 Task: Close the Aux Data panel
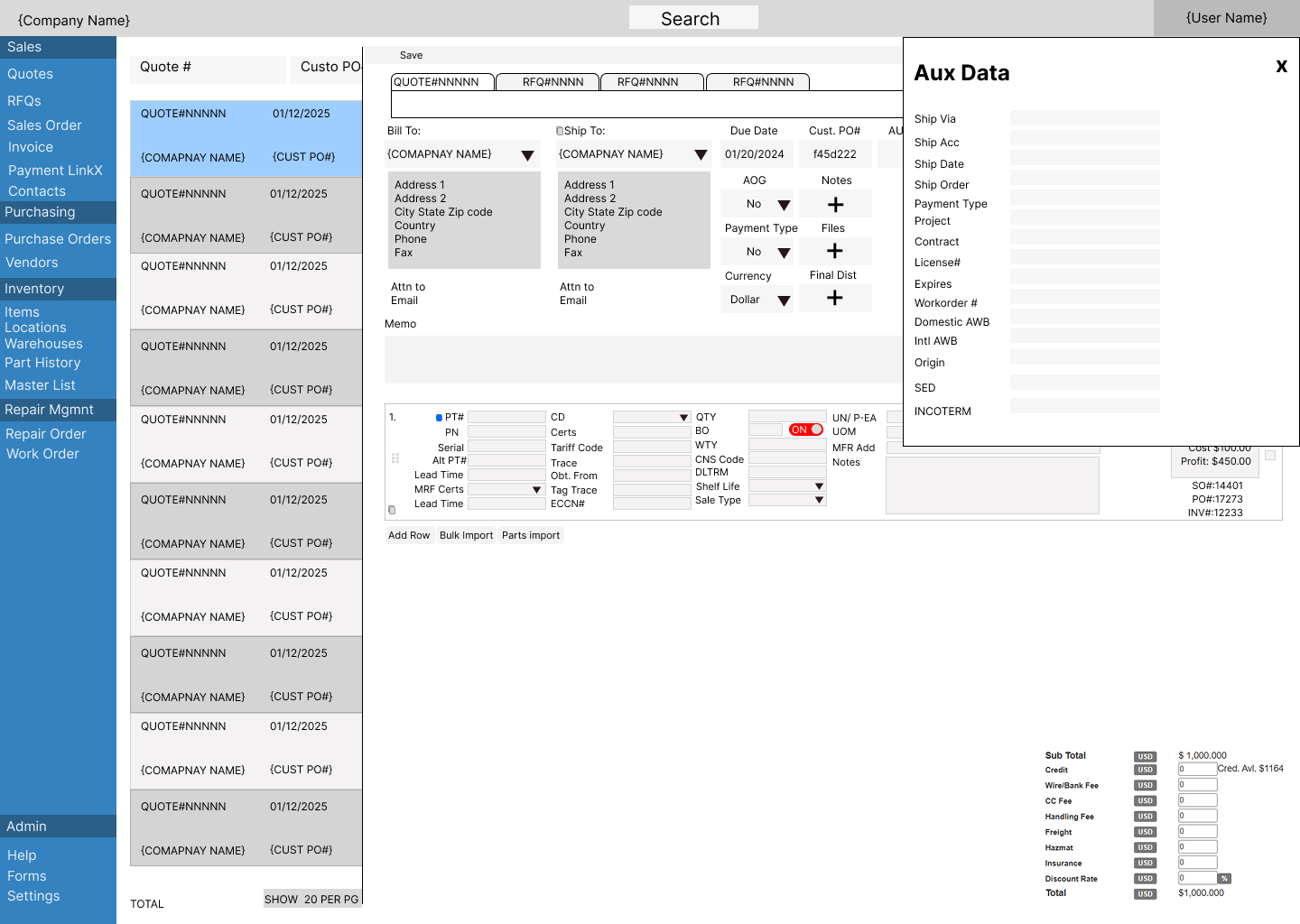[1281, 66]
